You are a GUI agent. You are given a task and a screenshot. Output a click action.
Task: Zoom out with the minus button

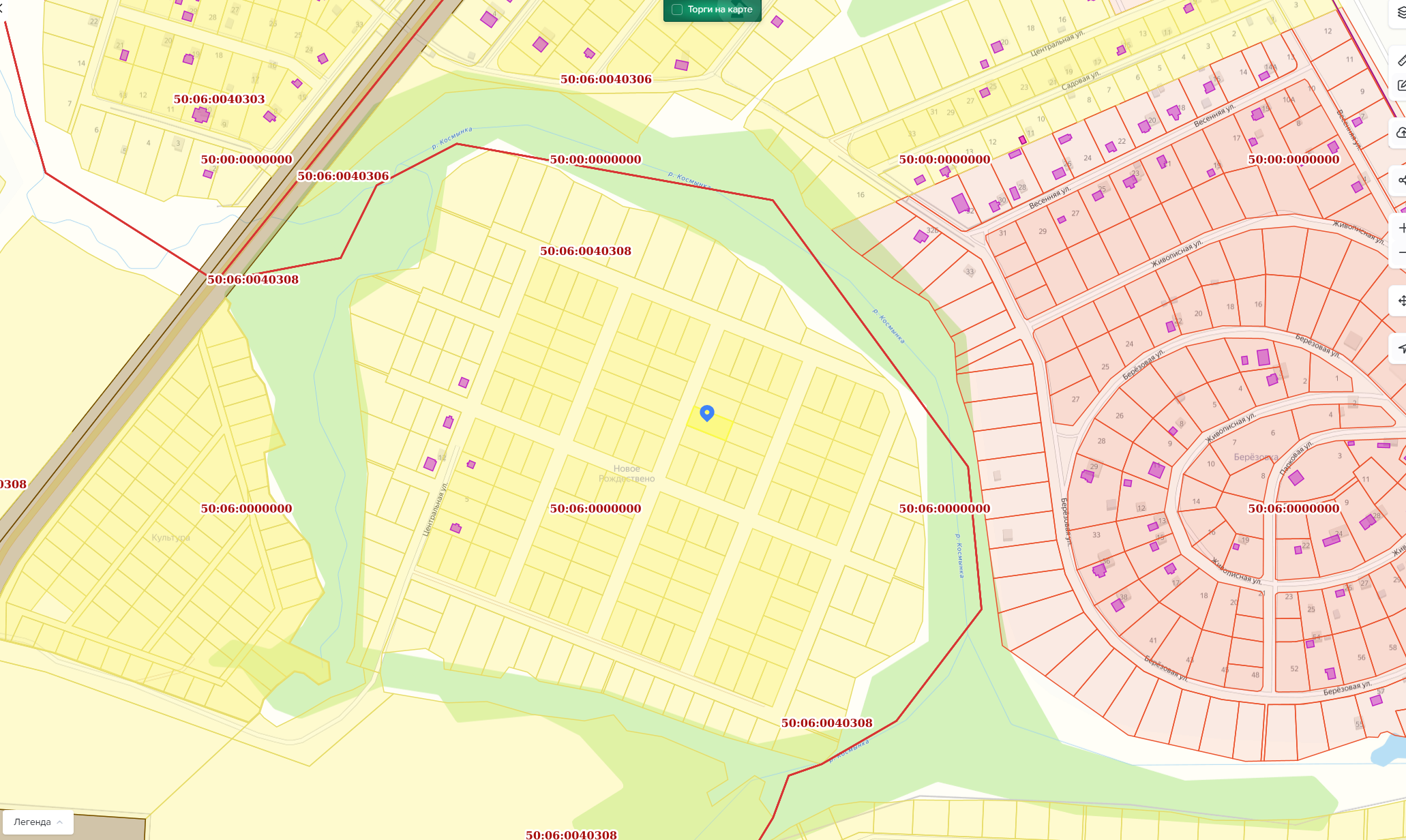click(x=1401, y=252)
